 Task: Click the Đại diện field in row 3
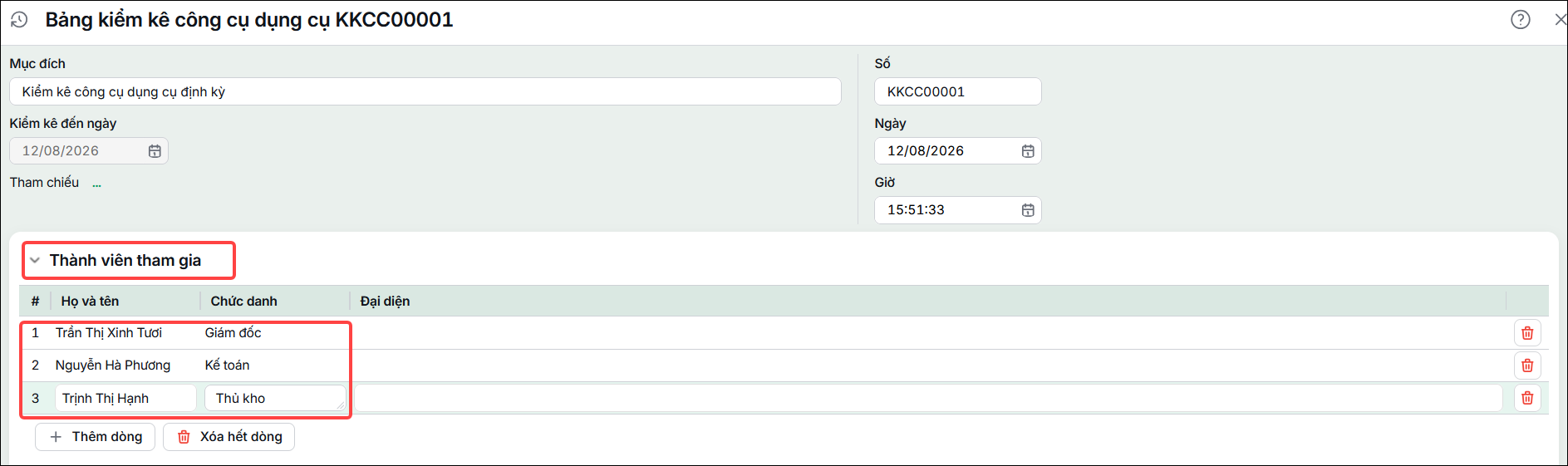click(928, 398)
